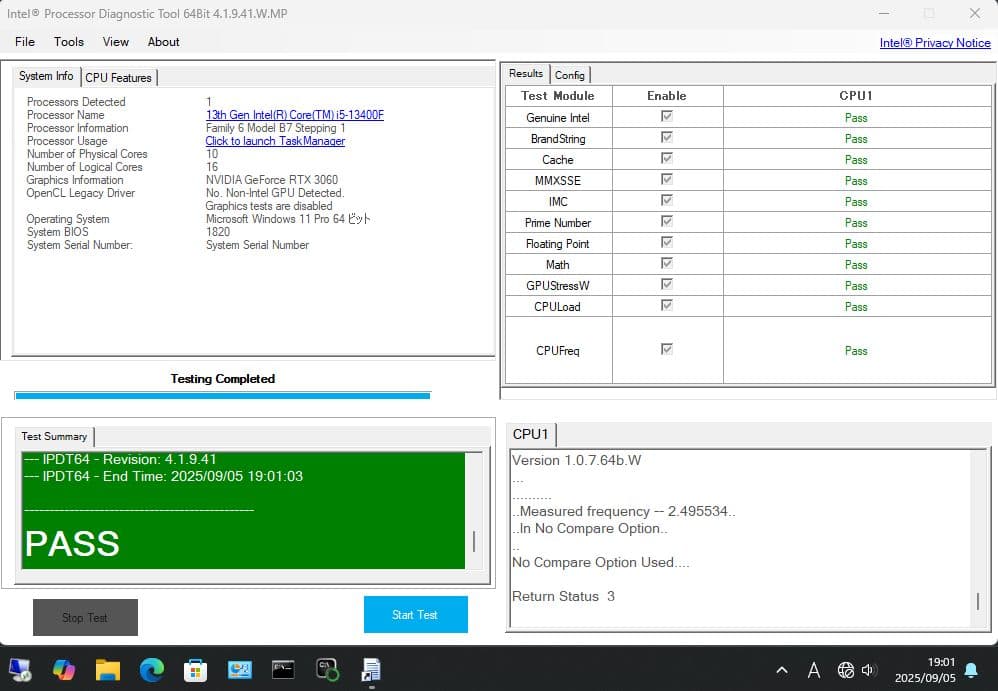
Task: Open the Intel Privacy Notice link
Action: [934, 43]
